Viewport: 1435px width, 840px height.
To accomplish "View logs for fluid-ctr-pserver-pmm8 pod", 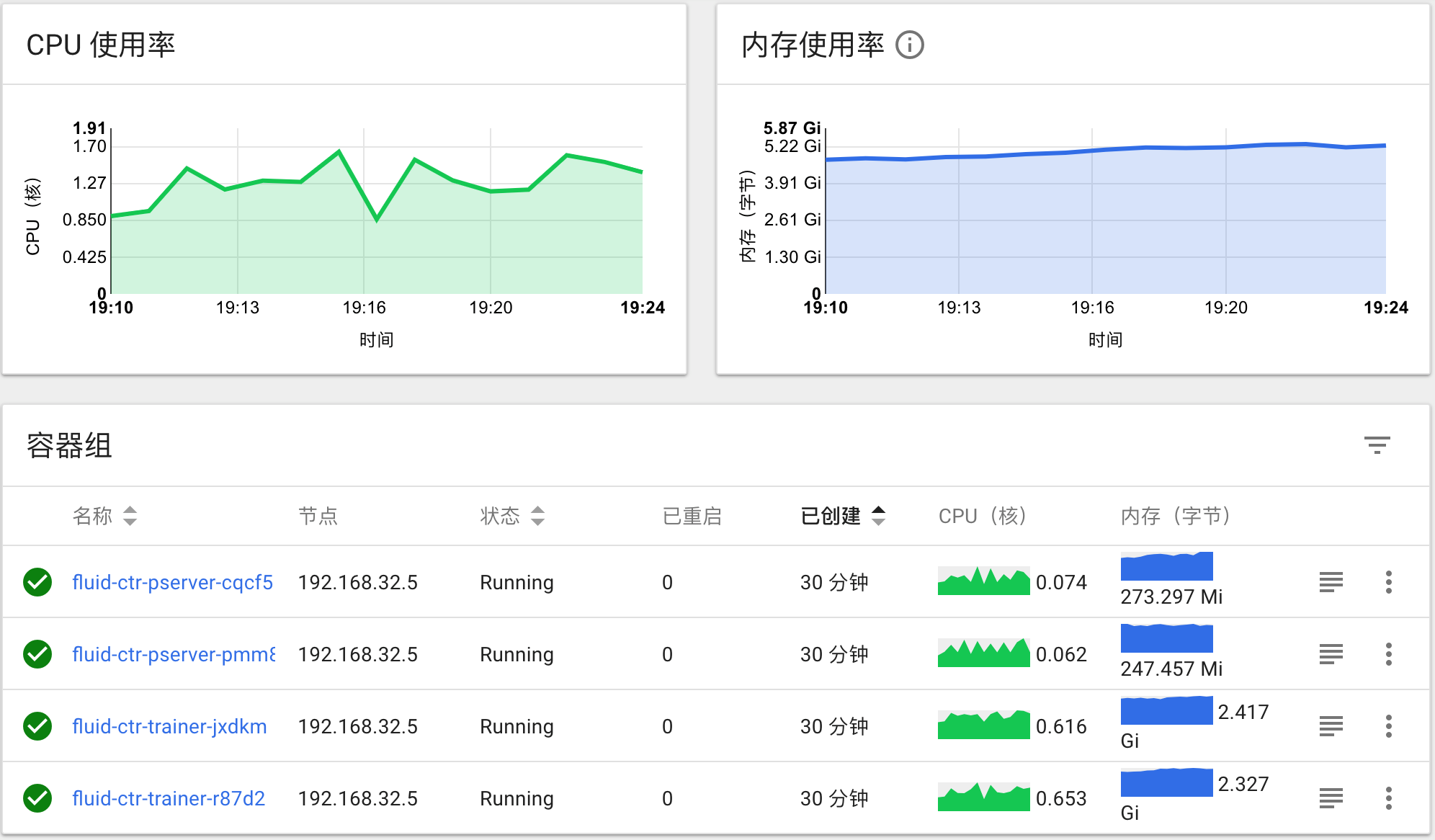I will point(1331,654).
